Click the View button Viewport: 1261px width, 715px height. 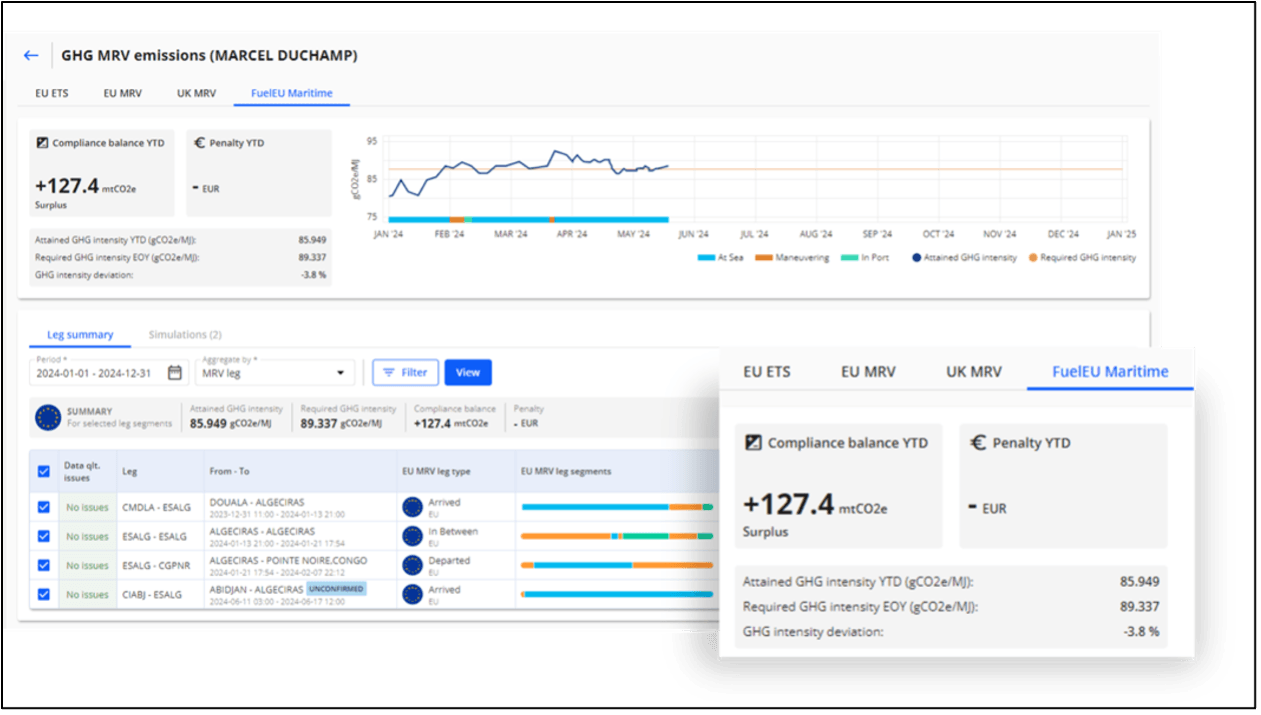[467, 372]
